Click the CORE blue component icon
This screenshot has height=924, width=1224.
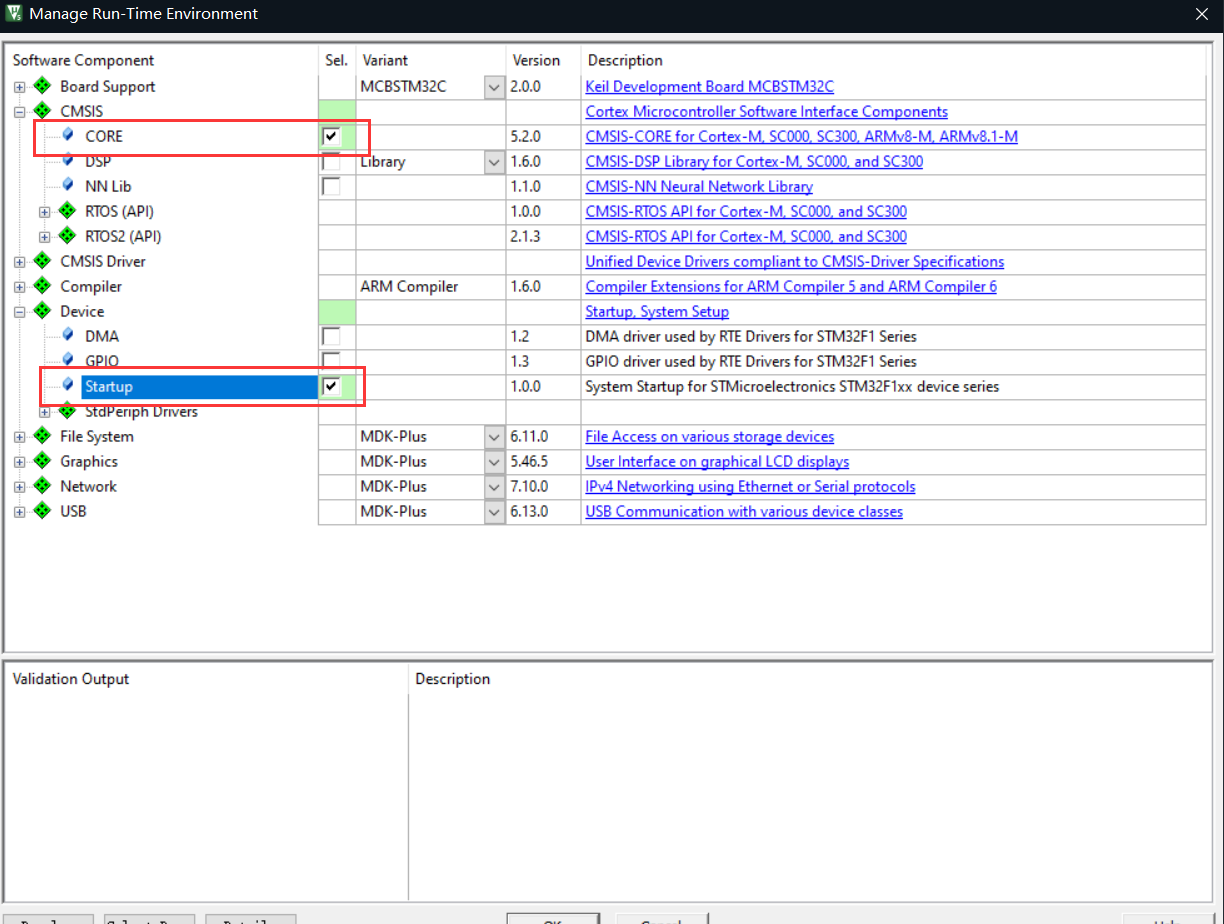pos(67,135)
